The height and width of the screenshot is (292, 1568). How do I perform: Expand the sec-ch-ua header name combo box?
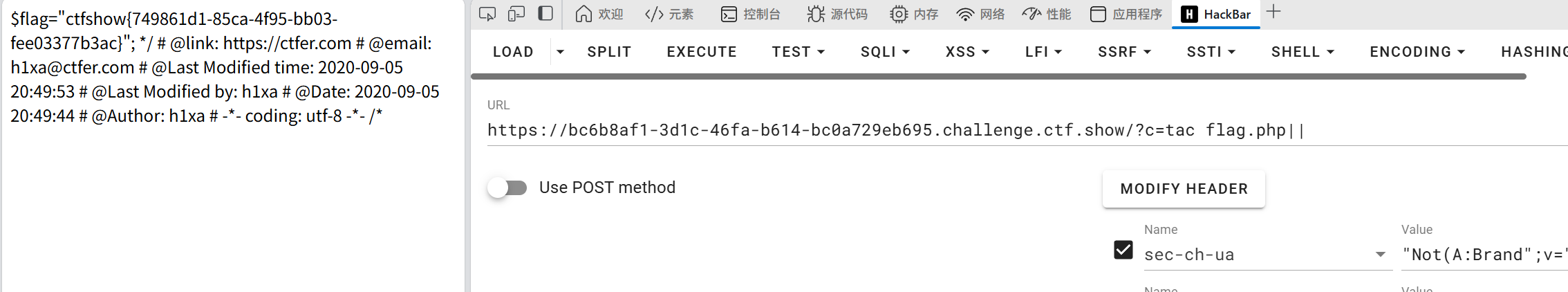pos(1380,255)
